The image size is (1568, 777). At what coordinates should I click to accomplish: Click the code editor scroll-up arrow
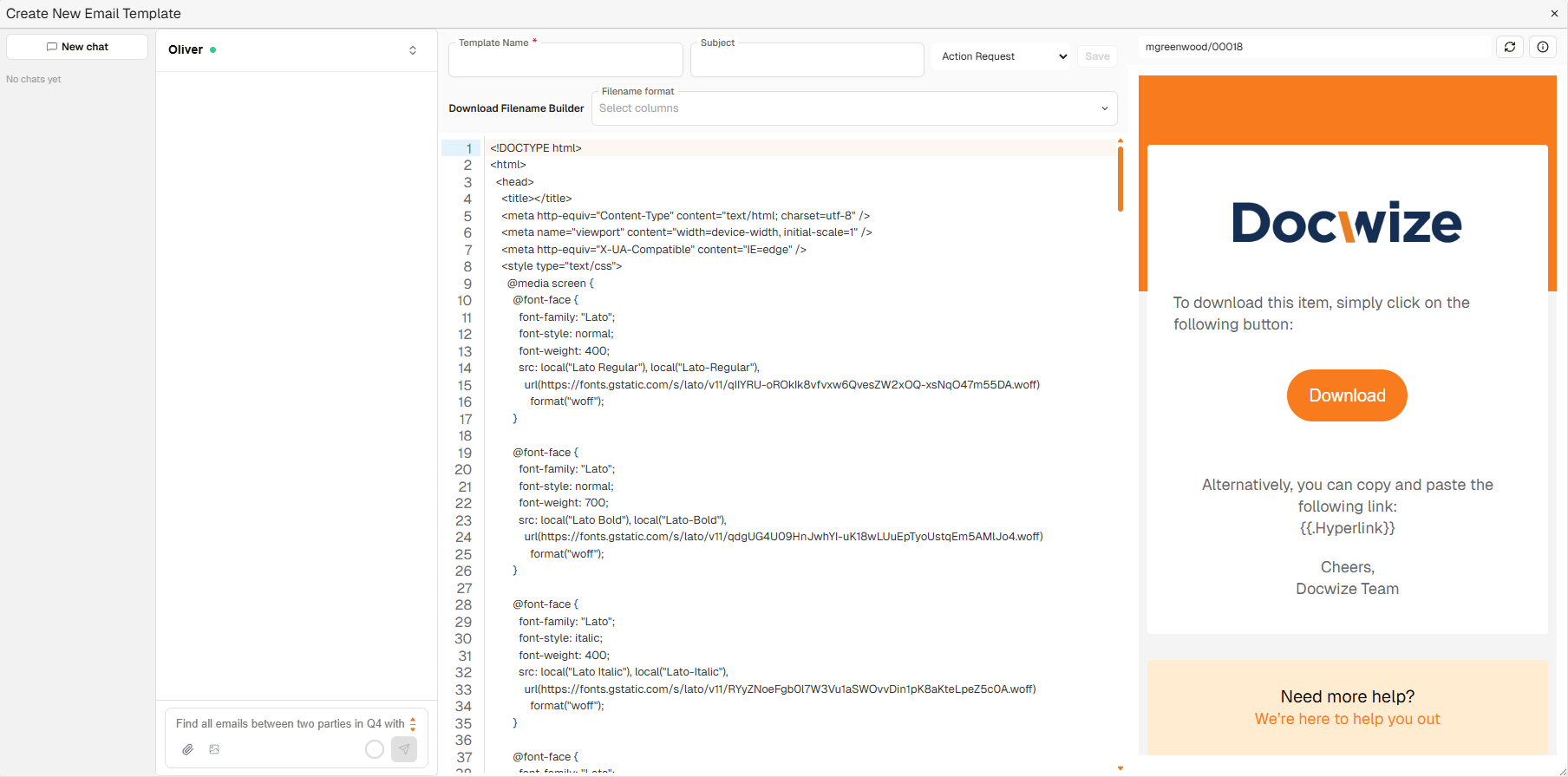pos(1120,140)
